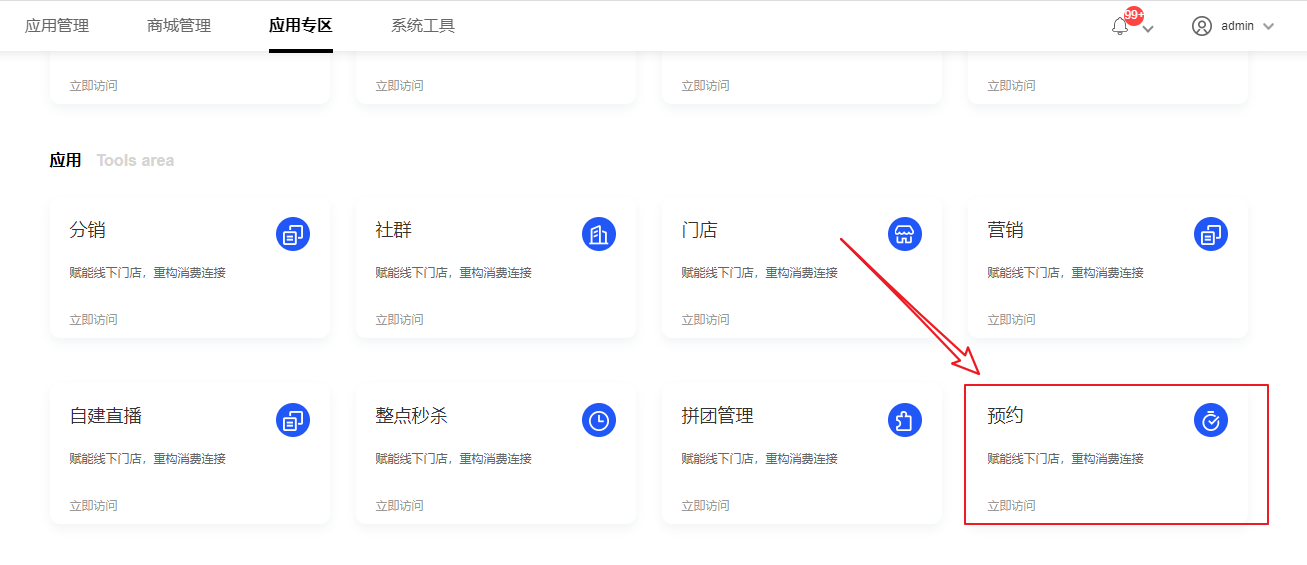Open the 系统工具 tab
This screenshot has height=565, width=1307.
(423, 26)
